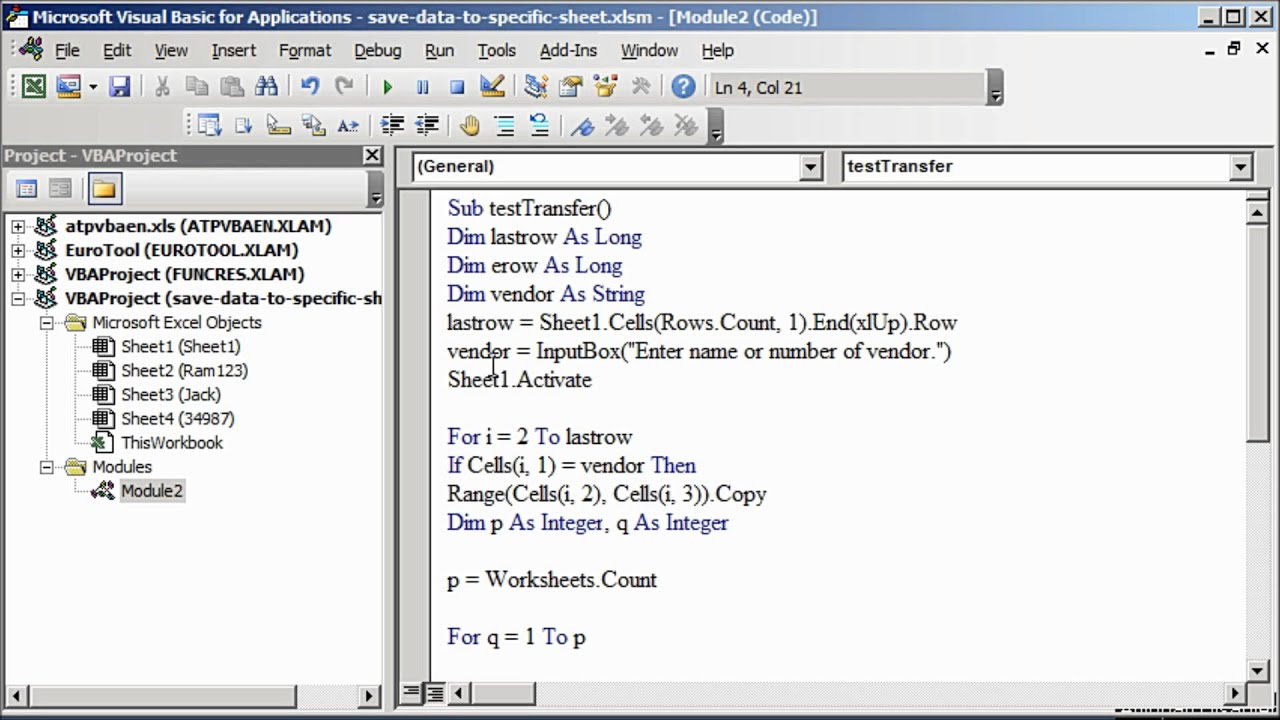This screenshot has height=720, width=1280.
Task: Click the Clear All Bookmarks icon
Action: tap(686, 125)
